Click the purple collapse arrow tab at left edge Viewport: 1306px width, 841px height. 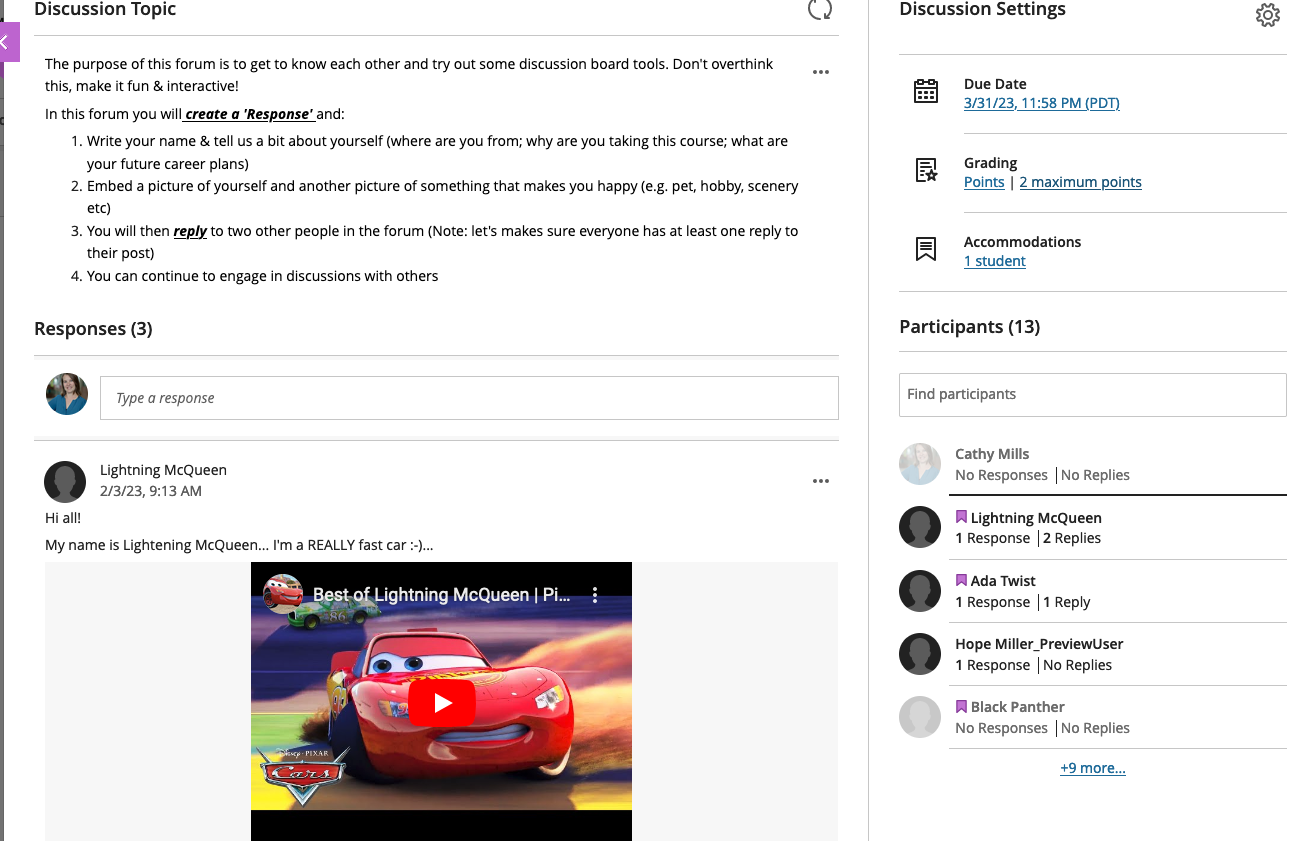8,42
